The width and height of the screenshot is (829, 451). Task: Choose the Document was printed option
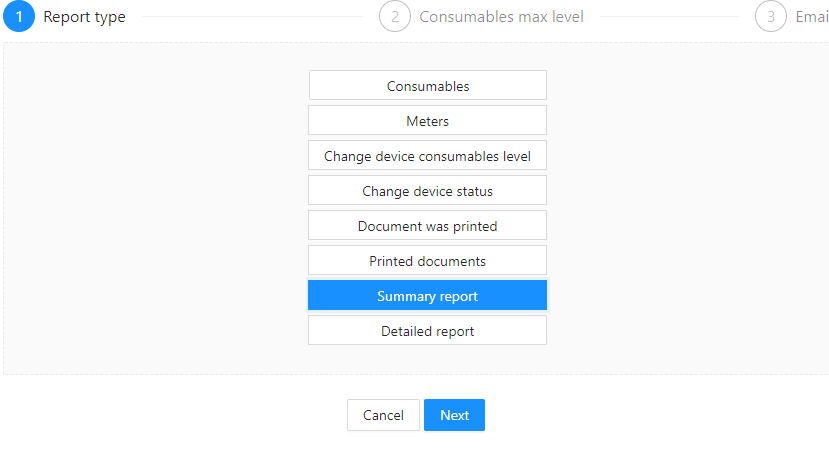(428, 225)
